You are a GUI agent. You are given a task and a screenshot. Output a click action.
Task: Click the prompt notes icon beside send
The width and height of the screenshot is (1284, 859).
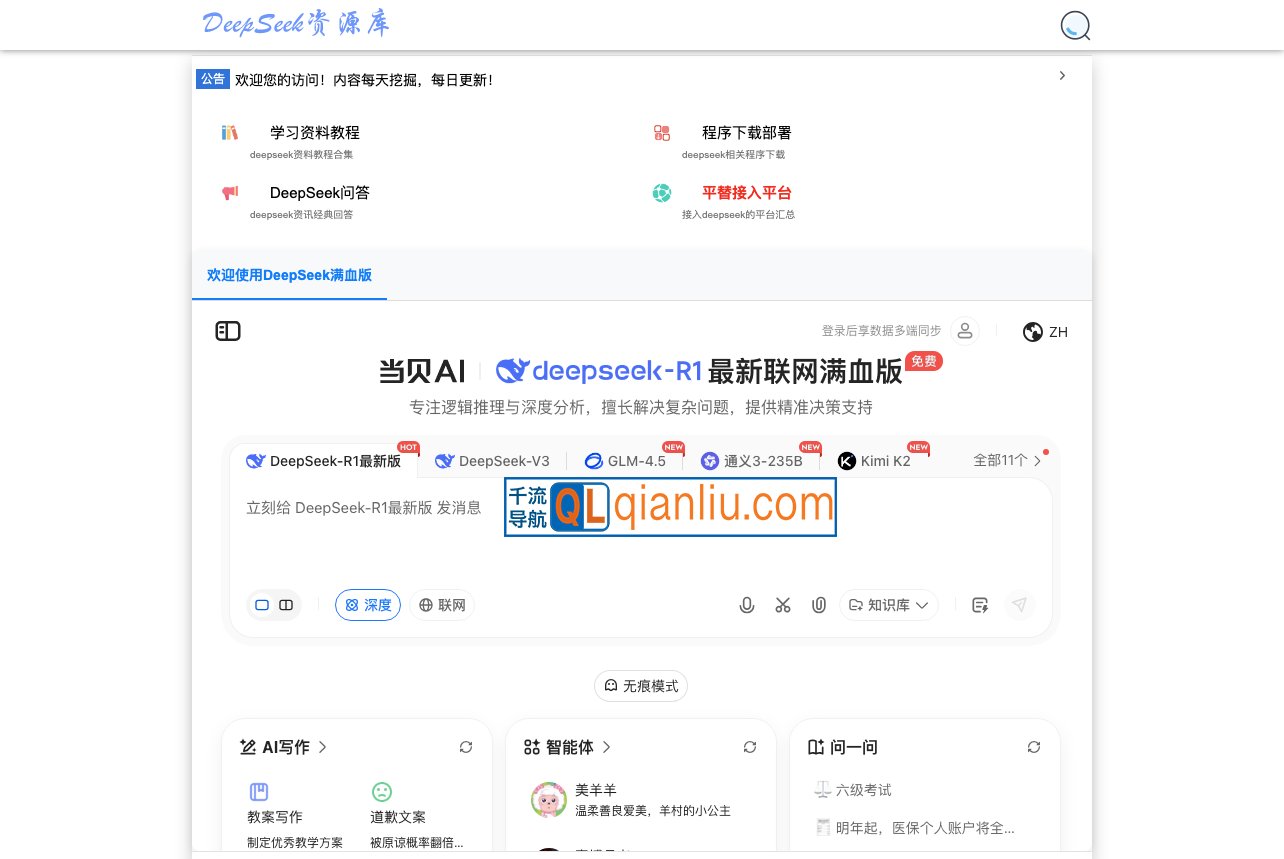click(980, 605)
